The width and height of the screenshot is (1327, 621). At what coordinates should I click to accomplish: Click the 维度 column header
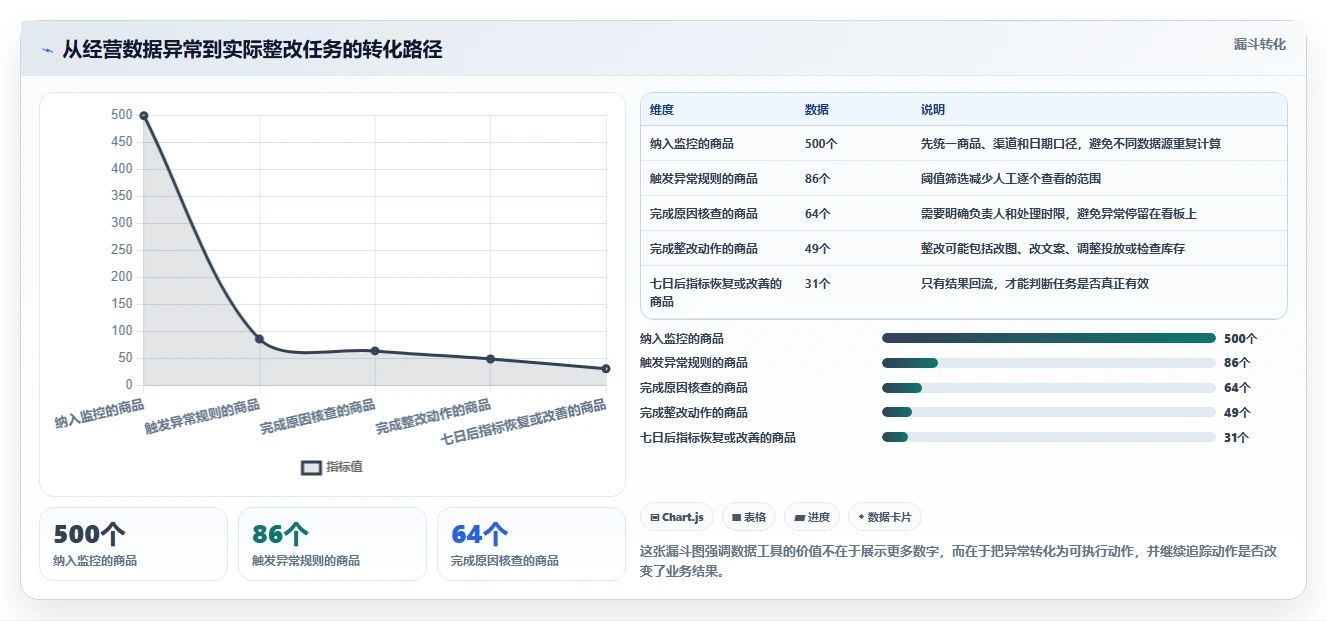pos(662,110)
